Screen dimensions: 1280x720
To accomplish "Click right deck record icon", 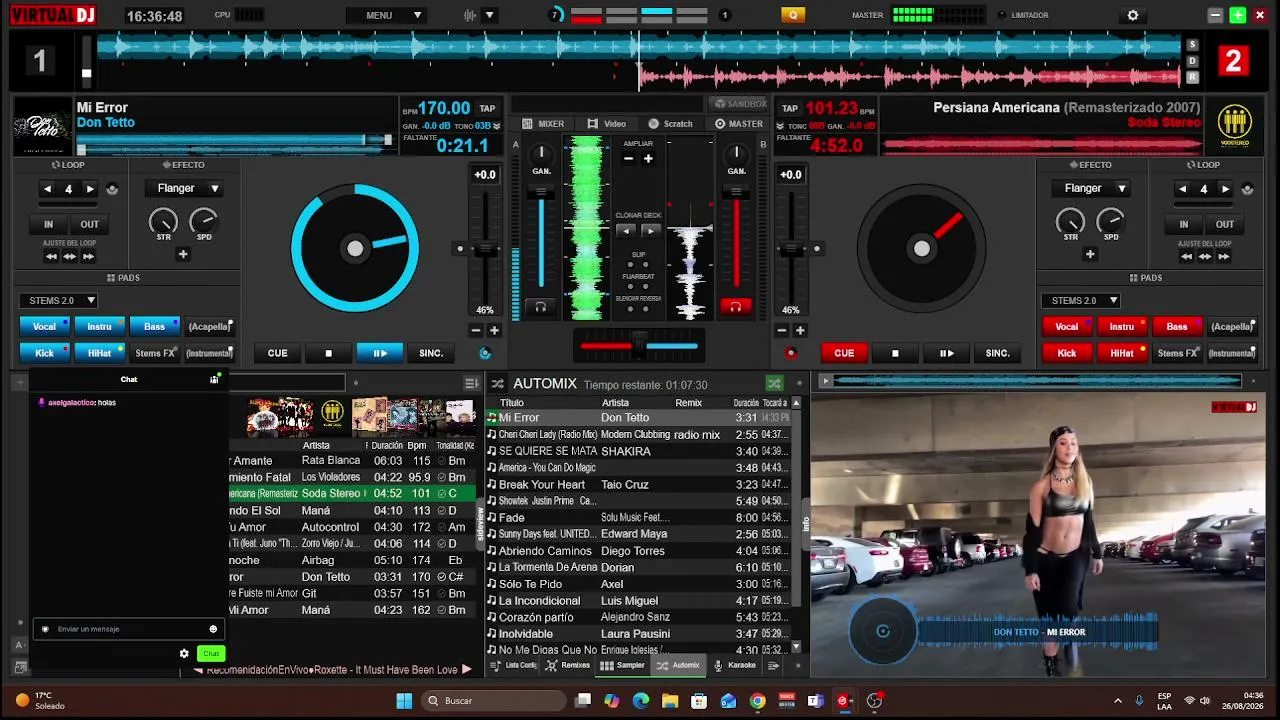I will click(x=791, y=353).
